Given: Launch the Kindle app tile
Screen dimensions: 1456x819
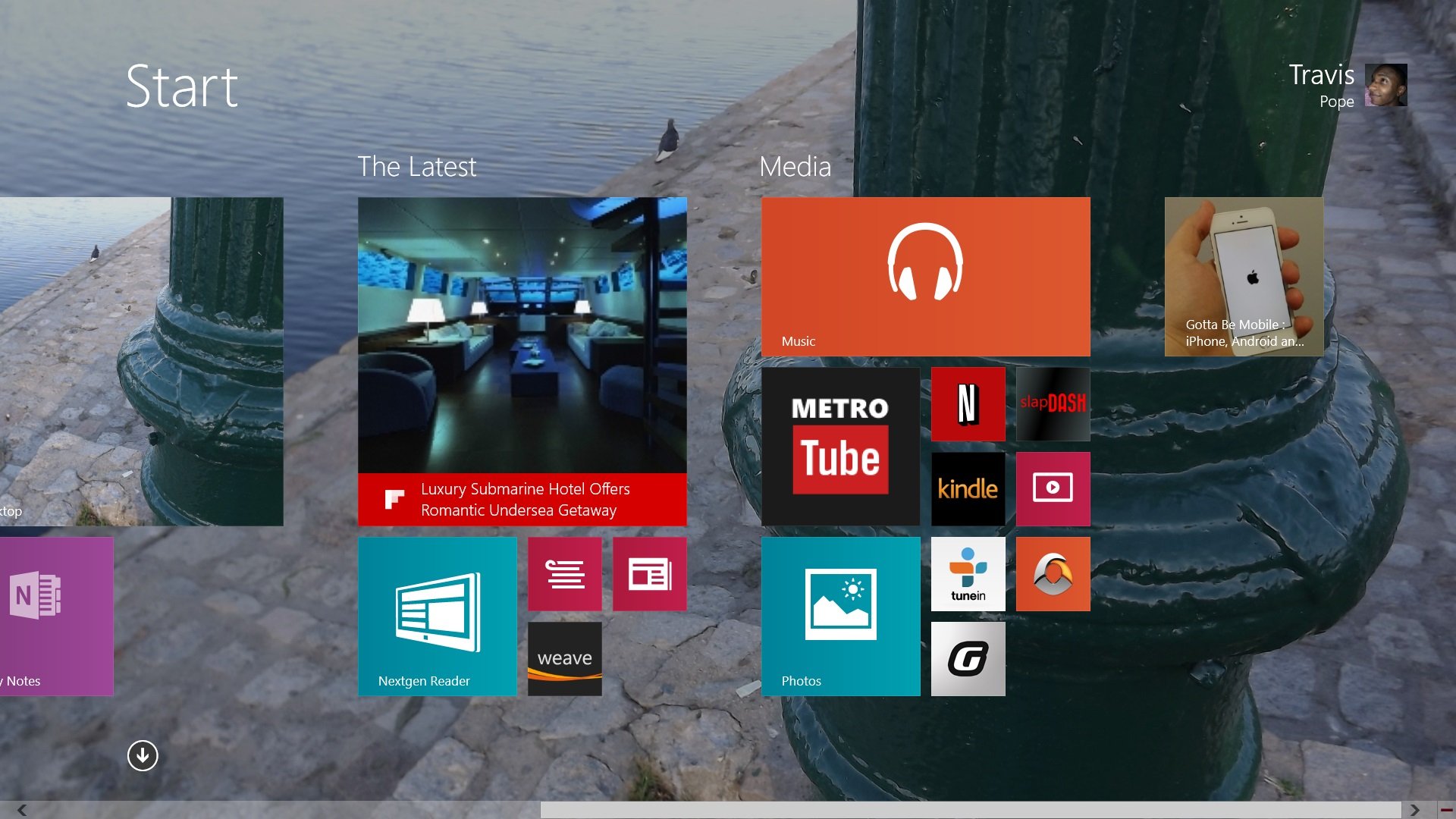Looking at the screenshot, I should (968, 489).
